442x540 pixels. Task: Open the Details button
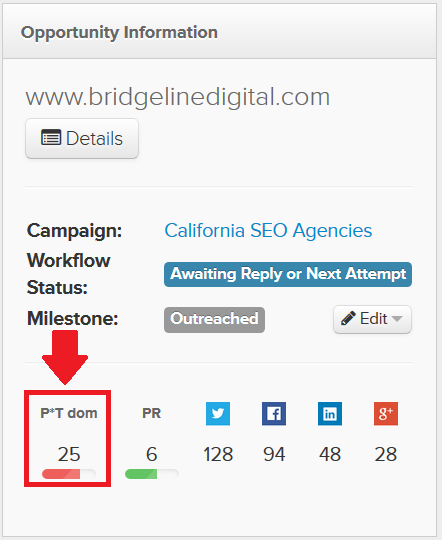coord(82,138)
